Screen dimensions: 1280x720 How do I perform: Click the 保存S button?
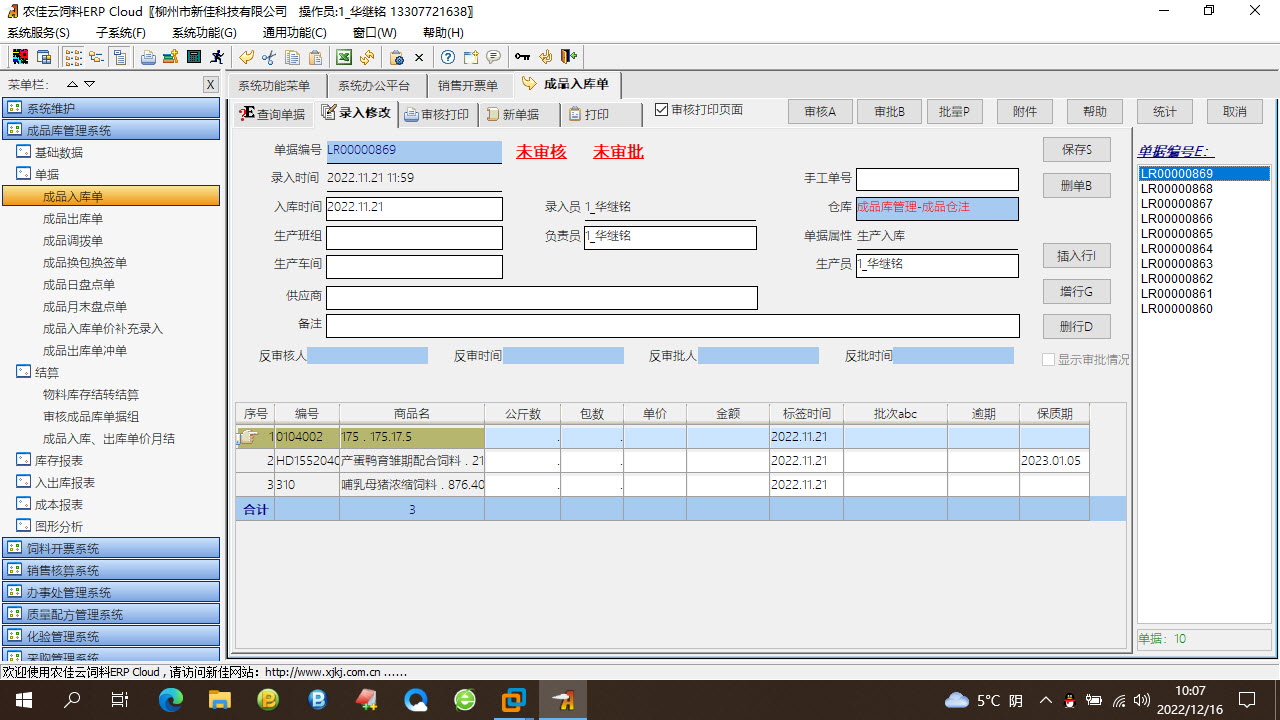pos(1076,149)
